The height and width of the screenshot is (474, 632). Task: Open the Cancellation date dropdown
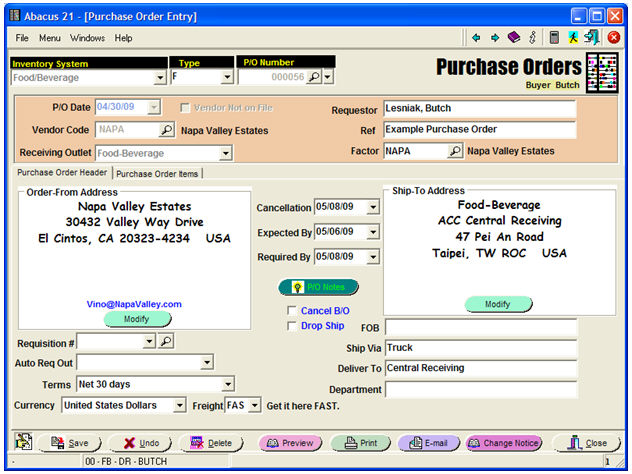373,208
